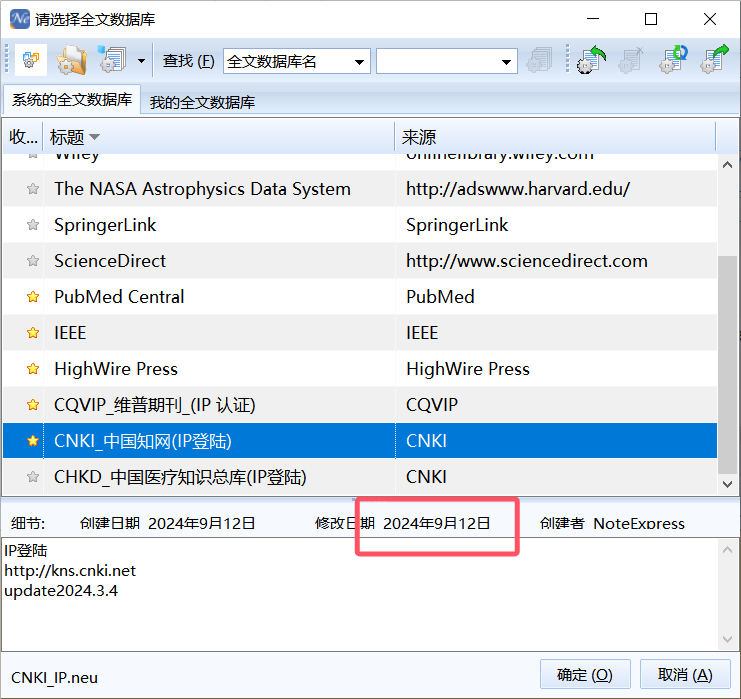Click the blue refresh database icon
This screenshot has height=699, width=741.
(673, 60)
